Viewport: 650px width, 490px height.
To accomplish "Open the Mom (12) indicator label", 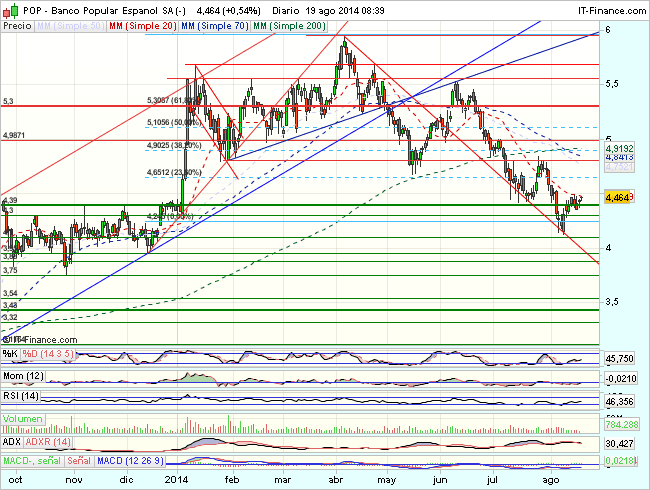I will pos(23,376).
